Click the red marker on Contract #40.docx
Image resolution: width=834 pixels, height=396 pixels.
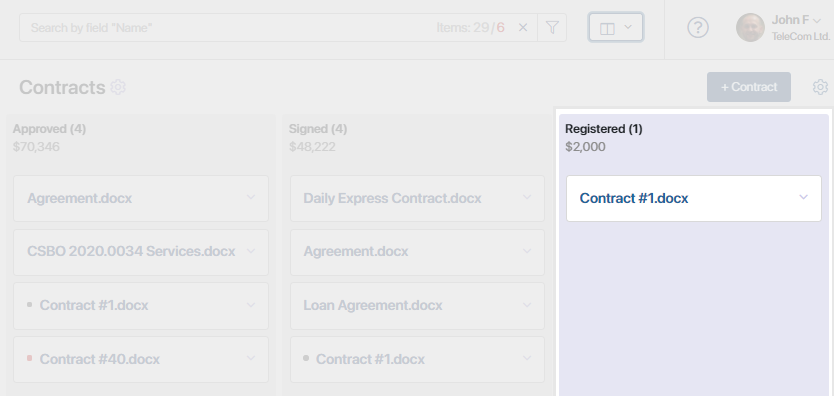click(30, 359)
